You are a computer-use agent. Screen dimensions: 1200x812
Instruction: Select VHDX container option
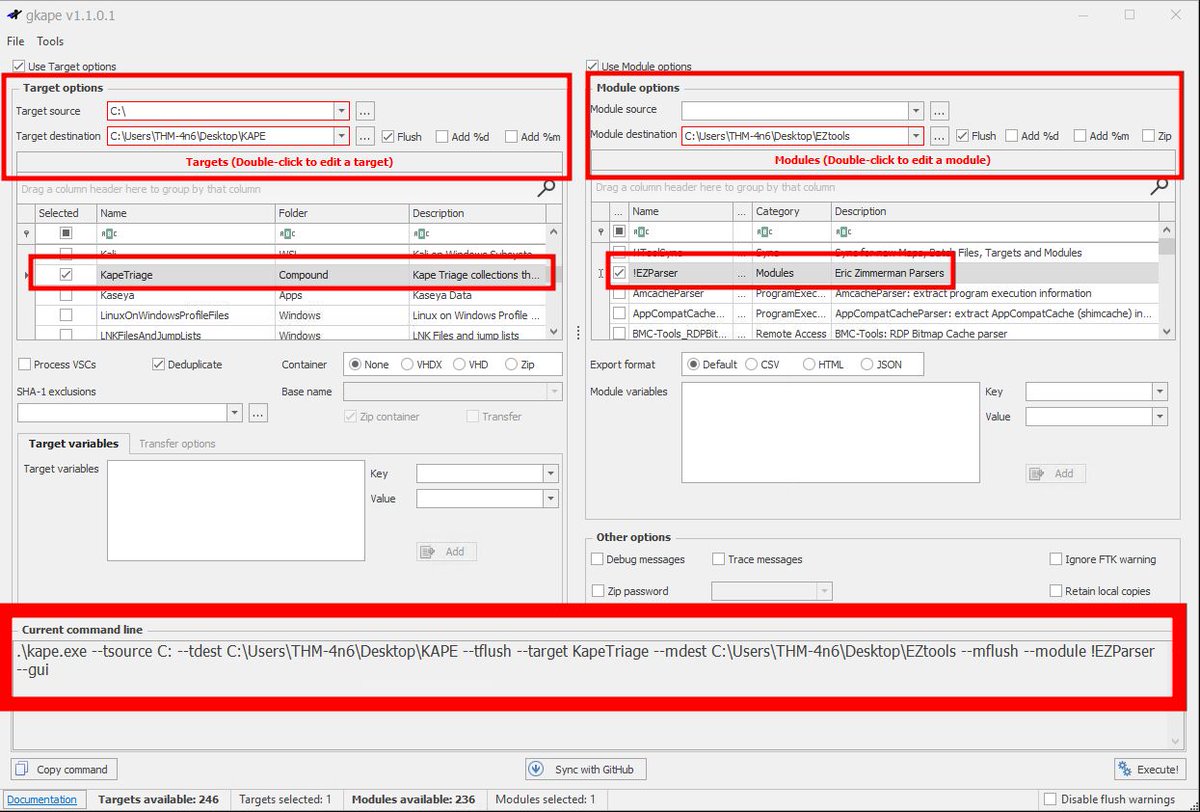tap(408, 365)
